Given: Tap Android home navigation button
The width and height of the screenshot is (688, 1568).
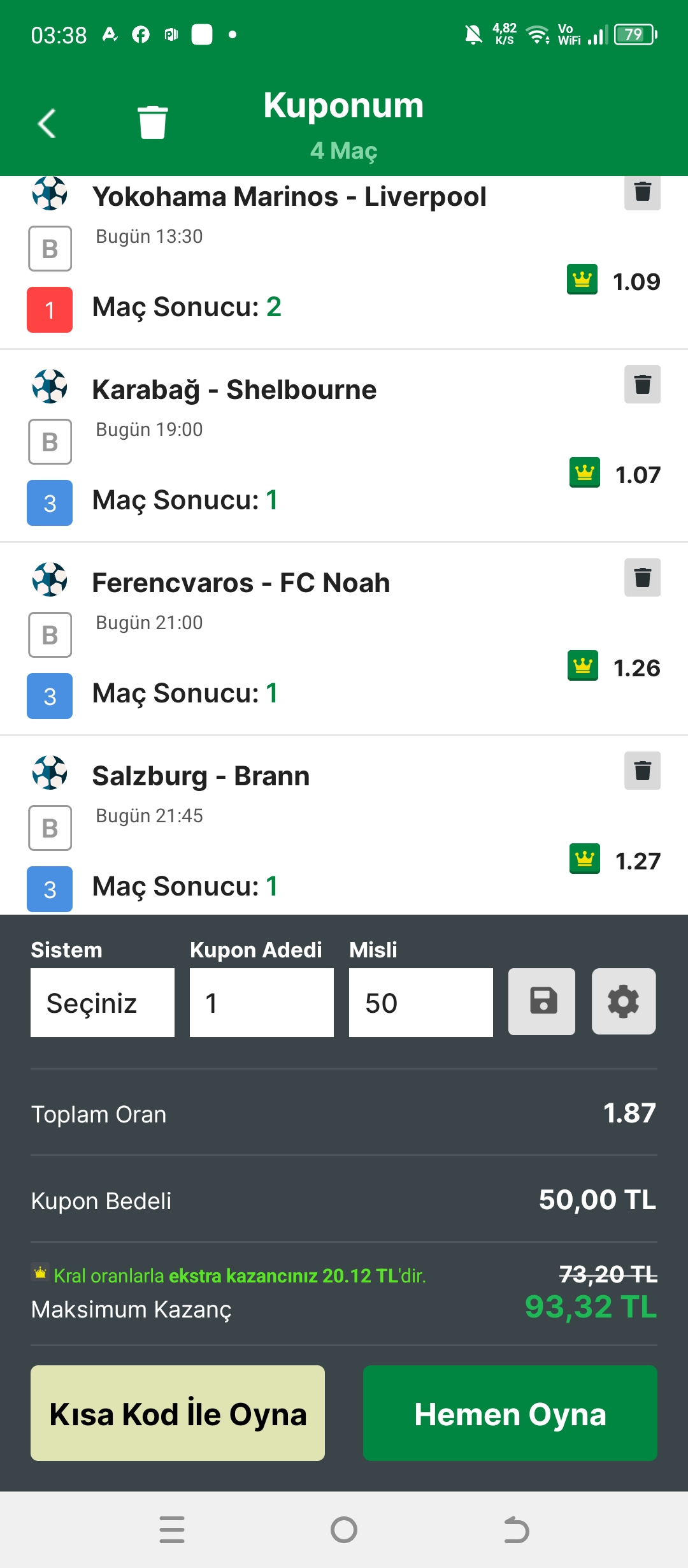Looking at the screenshot, I should (x=344, y=1530).
